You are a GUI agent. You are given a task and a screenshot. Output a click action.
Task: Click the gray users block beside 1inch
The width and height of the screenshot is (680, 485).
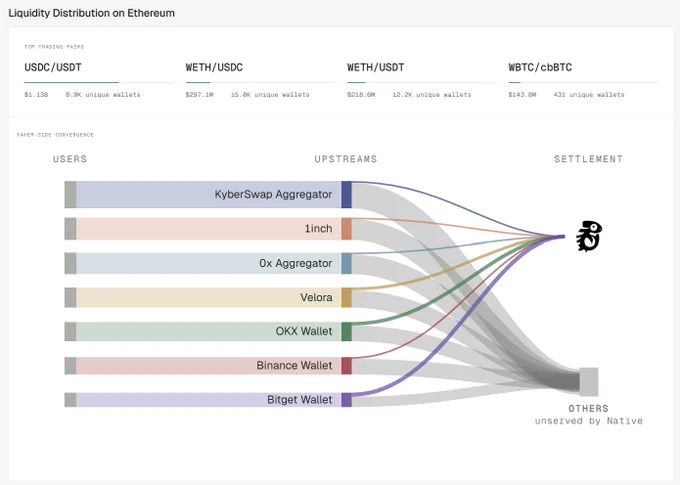[70, 229]
